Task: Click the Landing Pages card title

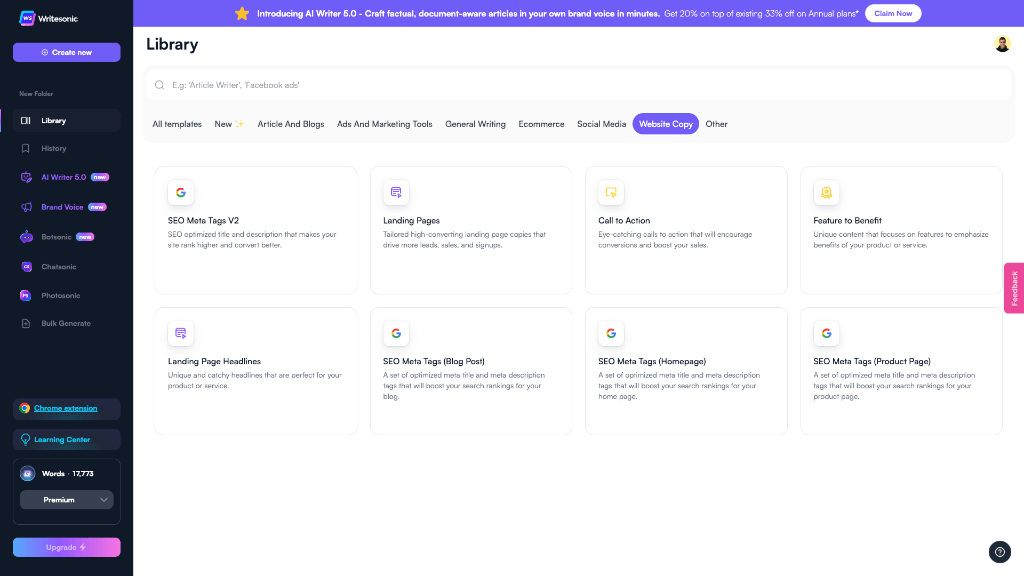Action: click(x=411, y=221)
